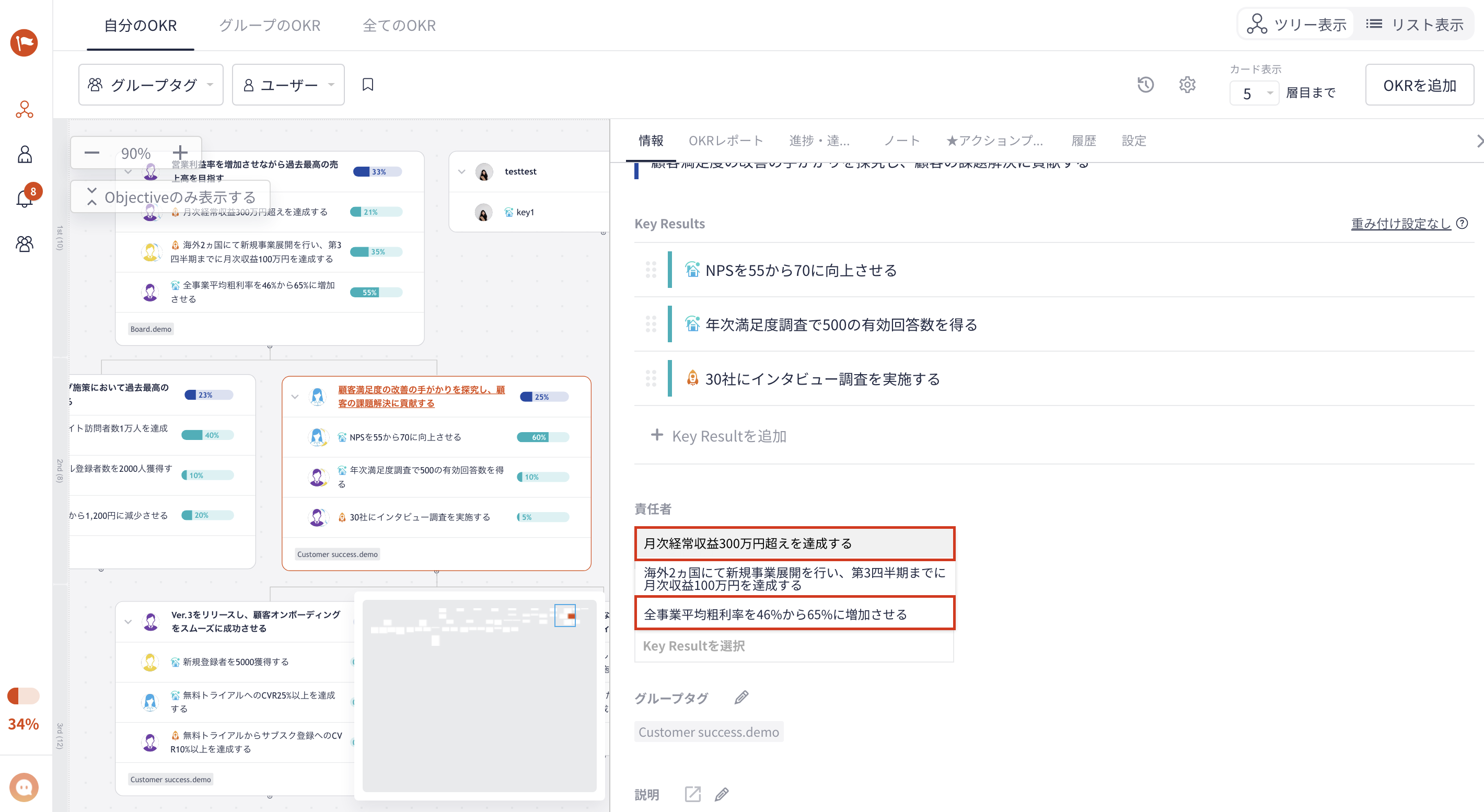Grab drag handle for 30社にインタビュー調査 row
Screen dimensions: 1484x812
coord(651,378)
